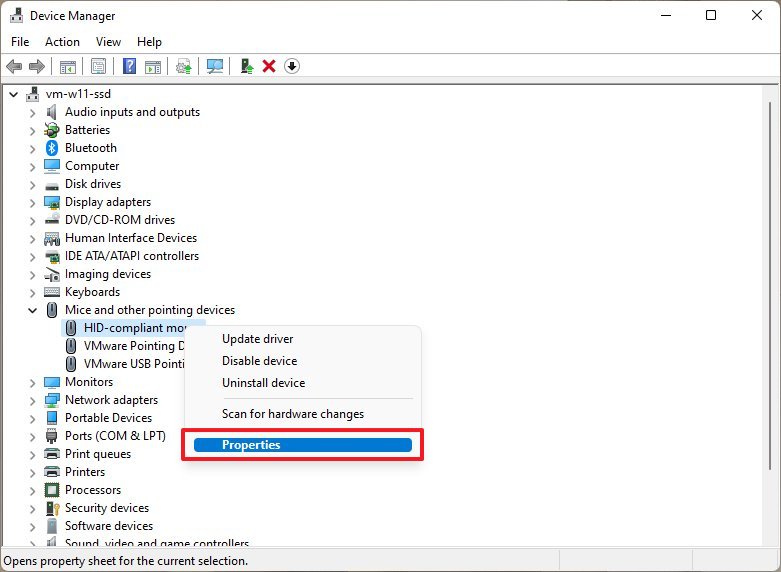
Task: Choose Properties in the context menu
Action: point(303,445)
